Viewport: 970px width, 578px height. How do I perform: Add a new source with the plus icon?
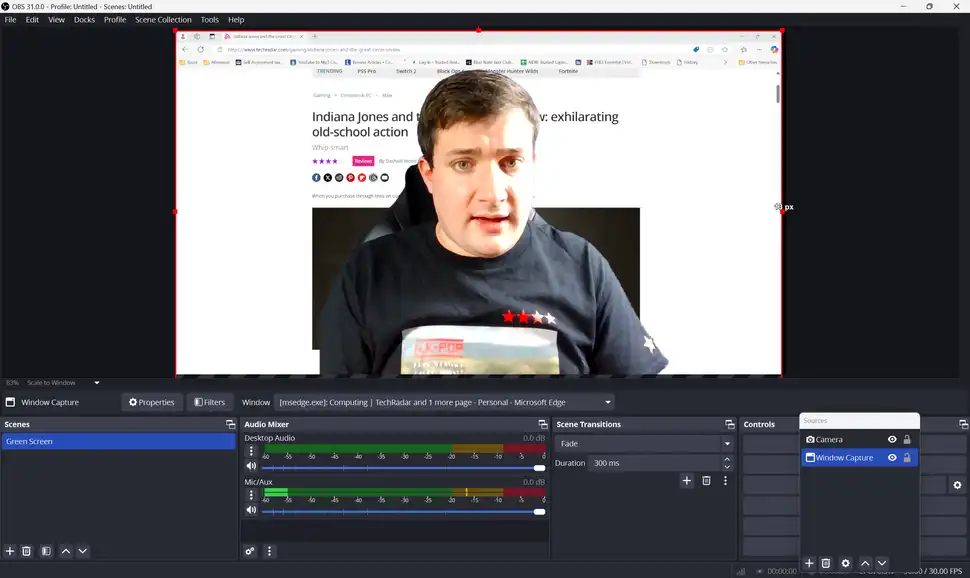[x=809, y=563]
